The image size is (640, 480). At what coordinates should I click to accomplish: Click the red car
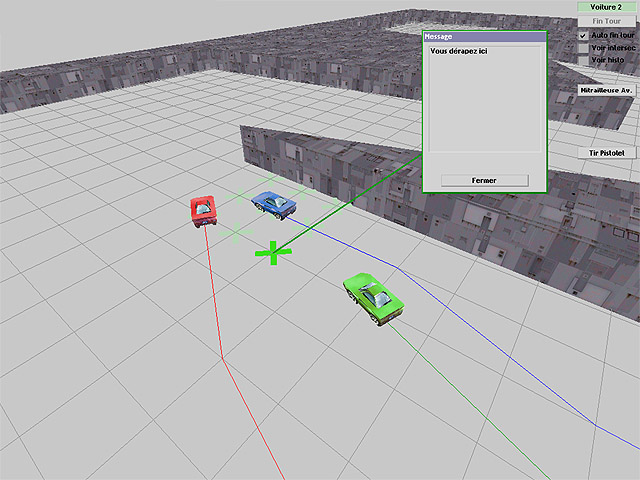[x=204, y=209]
